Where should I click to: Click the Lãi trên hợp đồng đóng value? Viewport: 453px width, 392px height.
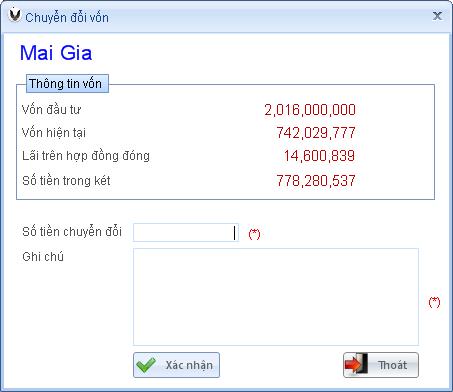coord(320,156)
